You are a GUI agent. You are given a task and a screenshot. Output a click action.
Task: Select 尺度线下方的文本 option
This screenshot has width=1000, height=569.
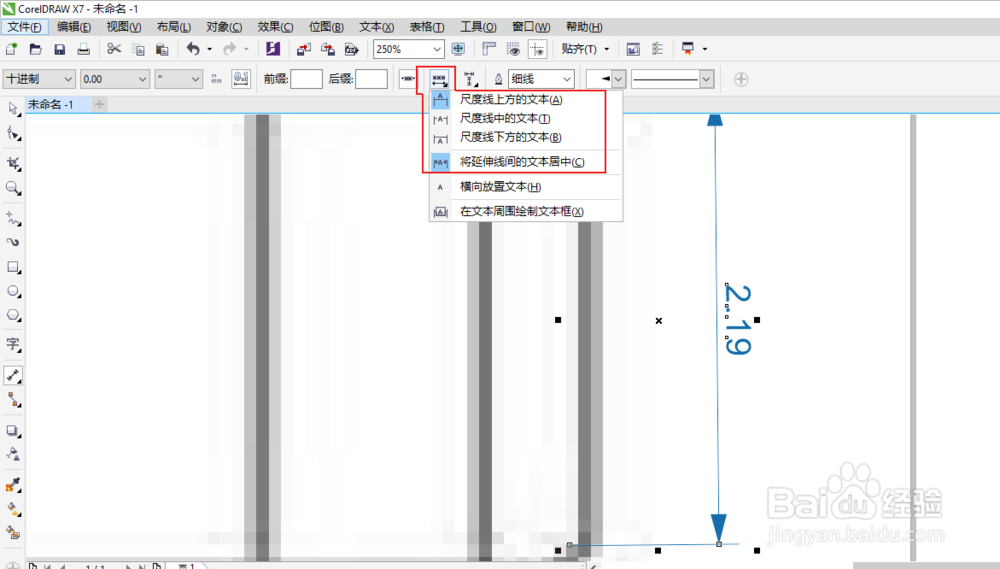point(526,137)
